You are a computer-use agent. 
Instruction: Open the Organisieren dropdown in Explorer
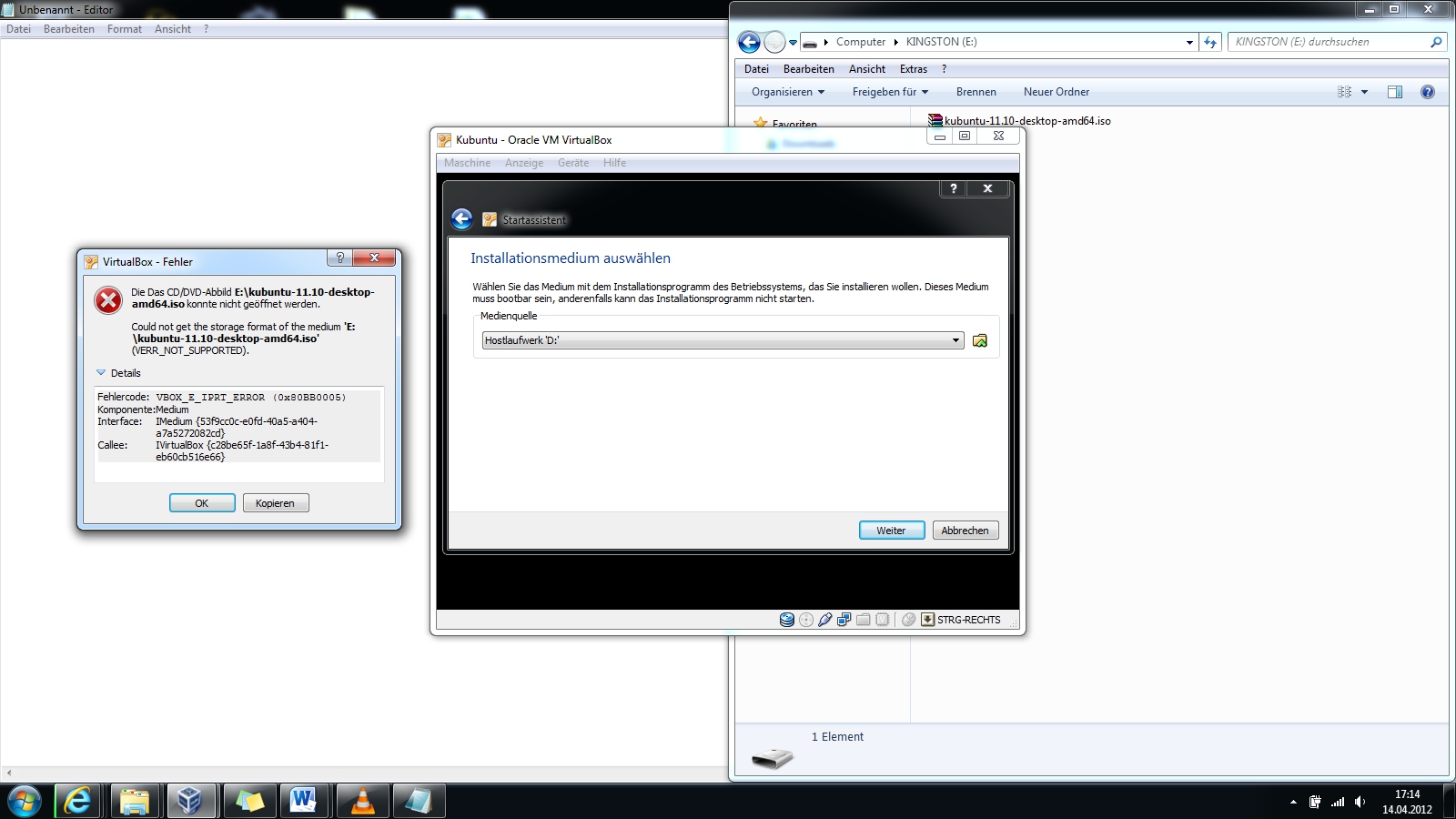click(788, 92)
